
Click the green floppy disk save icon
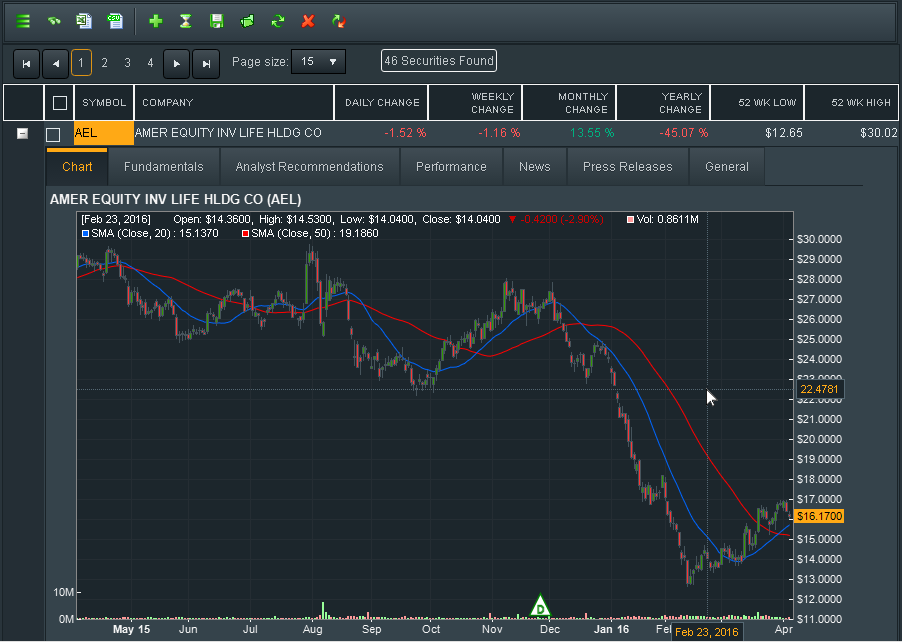tap(216, 20)
